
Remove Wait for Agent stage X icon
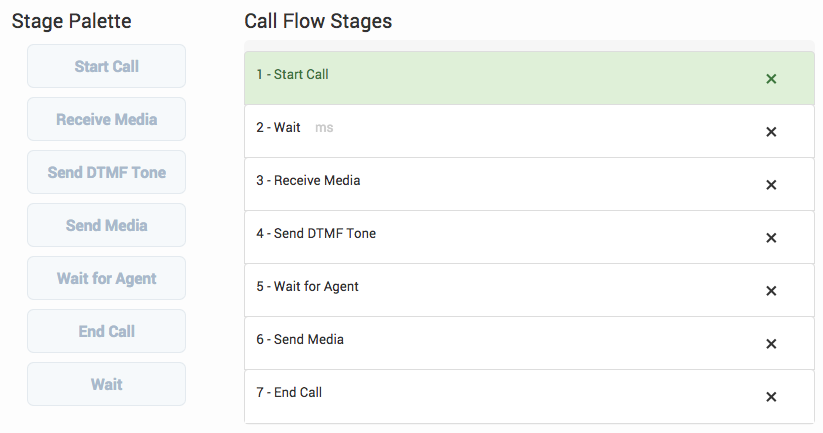click(x=771, y=291)
